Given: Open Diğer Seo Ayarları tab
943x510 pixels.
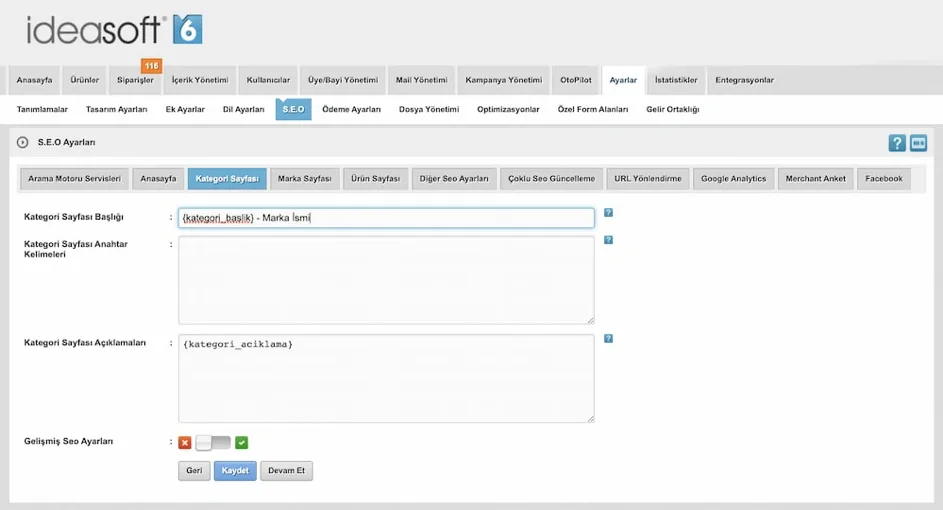Looking at the screenshot, I should point(454,179).
